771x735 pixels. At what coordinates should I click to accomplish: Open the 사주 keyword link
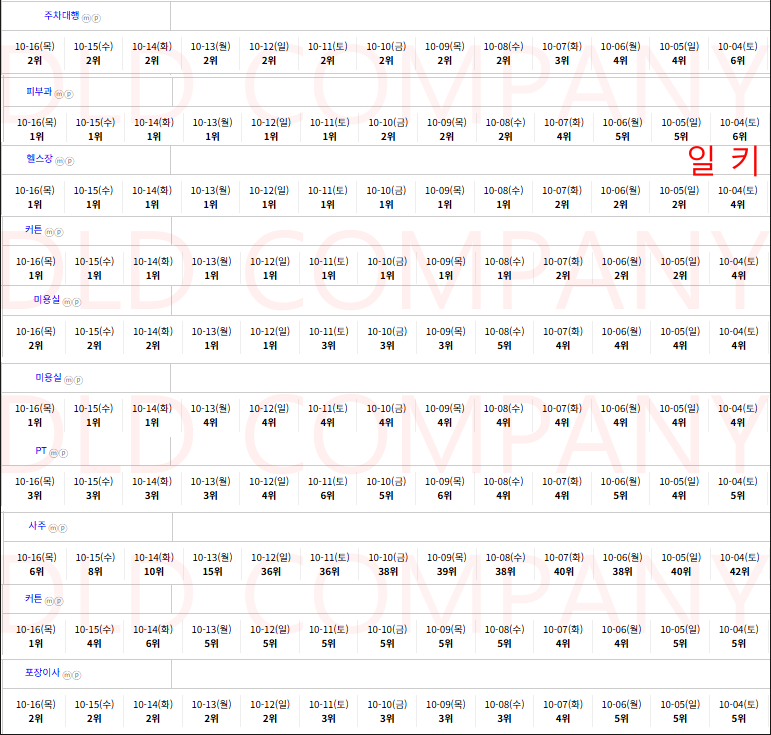37,526
